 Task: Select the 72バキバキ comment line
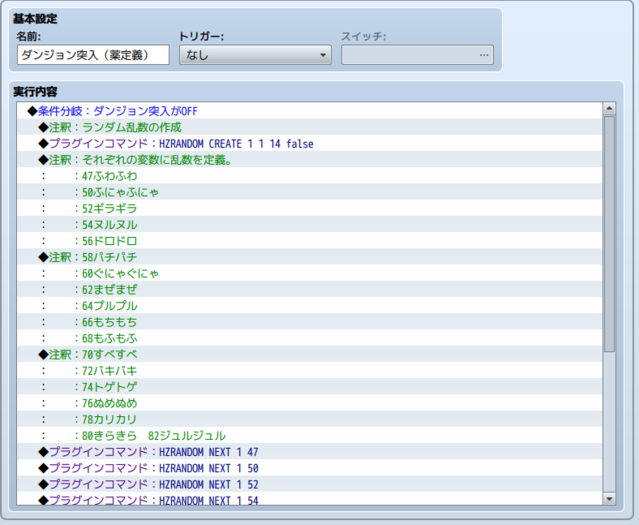click(x=309, y=371)
